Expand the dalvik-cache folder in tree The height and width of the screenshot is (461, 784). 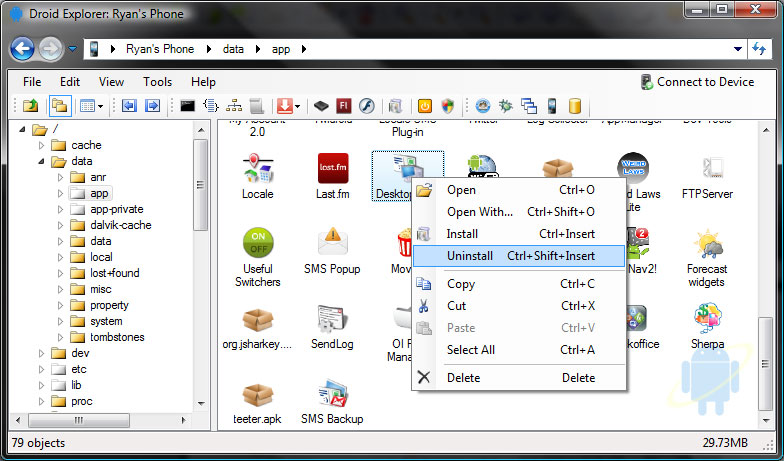click(60, 226)
